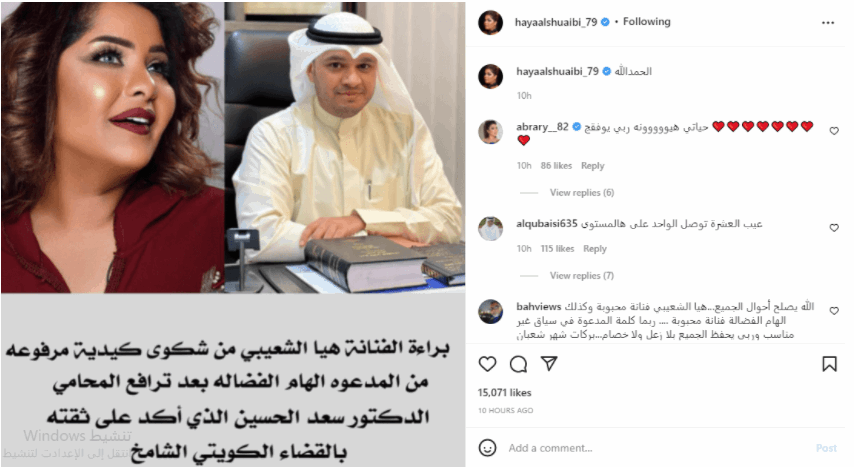
Task: Toggle like on bahviews comment
Action: click(x=834, y=311)
